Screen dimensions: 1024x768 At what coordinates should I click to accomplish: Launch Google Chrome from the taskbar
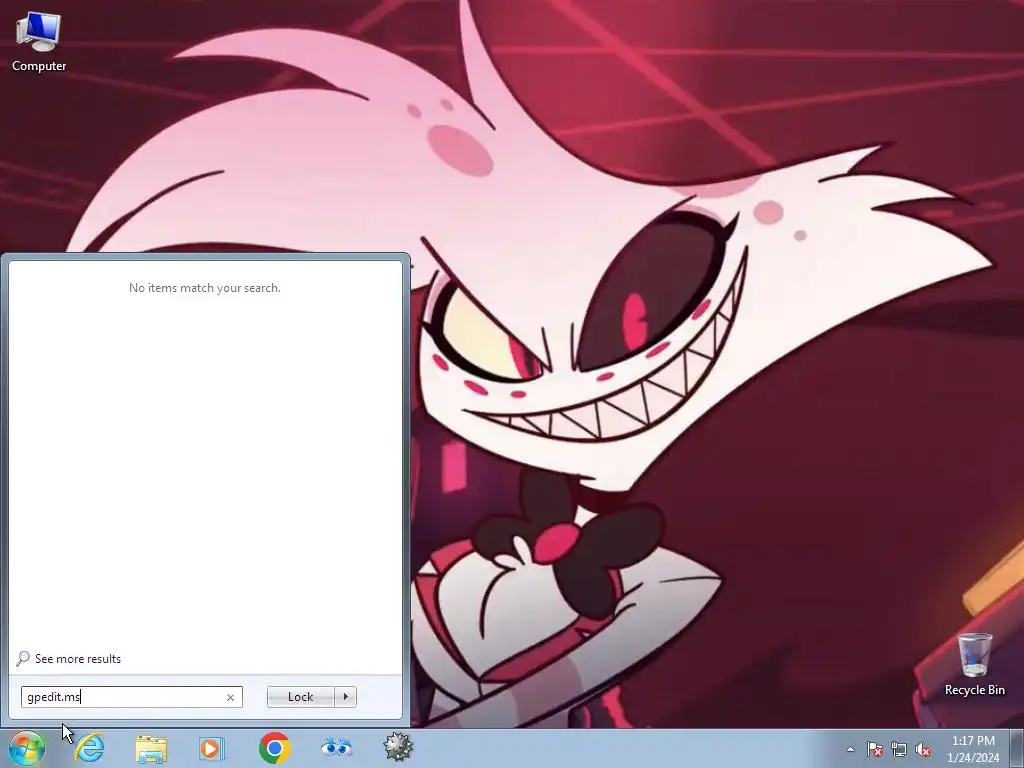274,748
